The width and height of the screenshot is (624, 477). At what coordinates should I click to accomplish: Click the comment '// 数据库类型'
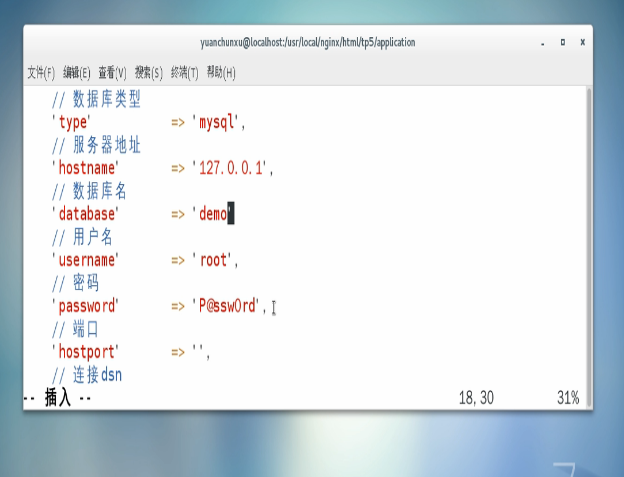click(x=96, y=99)
